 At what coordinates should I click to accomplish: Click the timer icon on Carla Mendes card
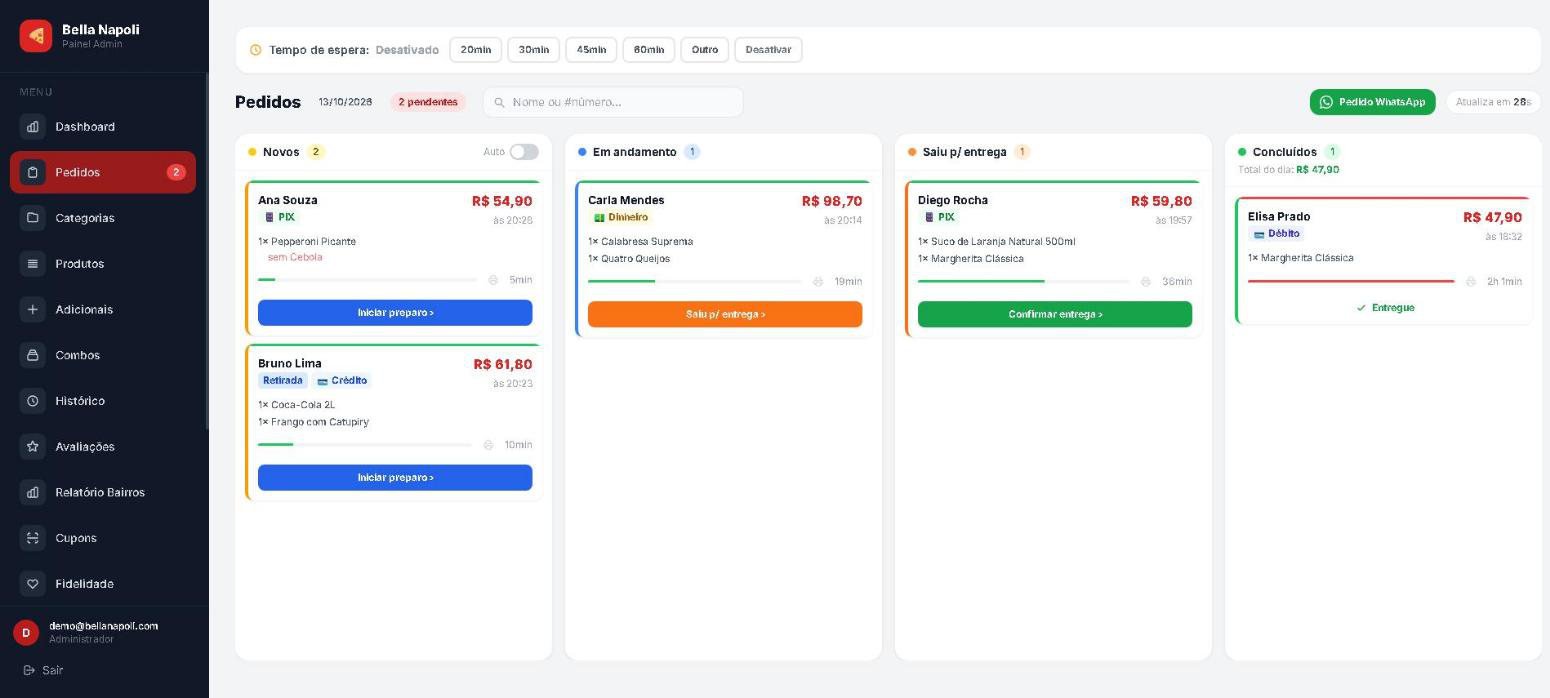pyautogui.click(x=818, y=282)
